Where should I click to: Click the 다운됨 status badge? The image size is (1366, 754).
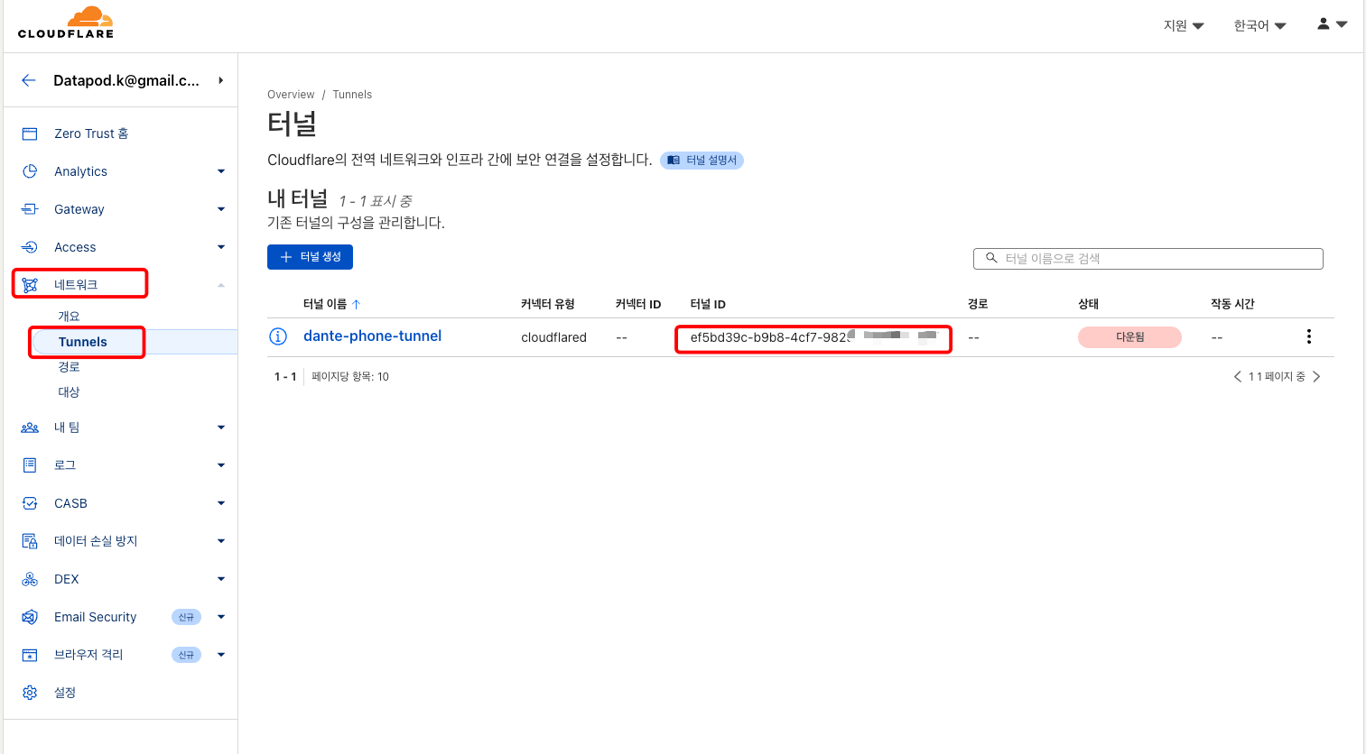[x=1130, y=337]
